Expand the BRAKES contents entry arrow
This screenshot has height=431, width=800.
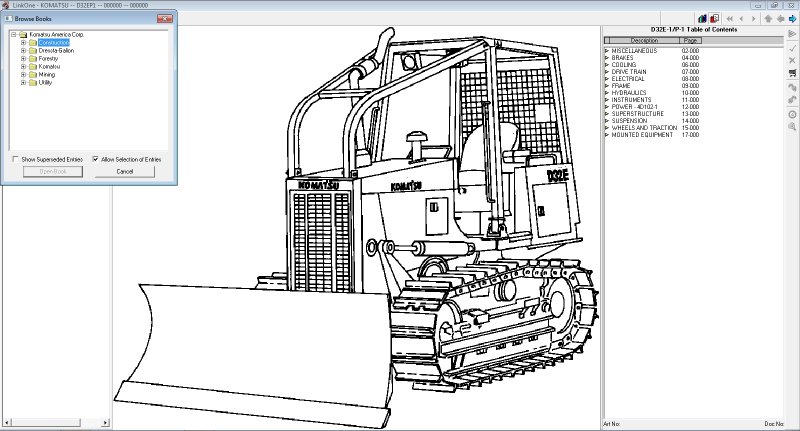pyautogui.click(x=607, y=58)
